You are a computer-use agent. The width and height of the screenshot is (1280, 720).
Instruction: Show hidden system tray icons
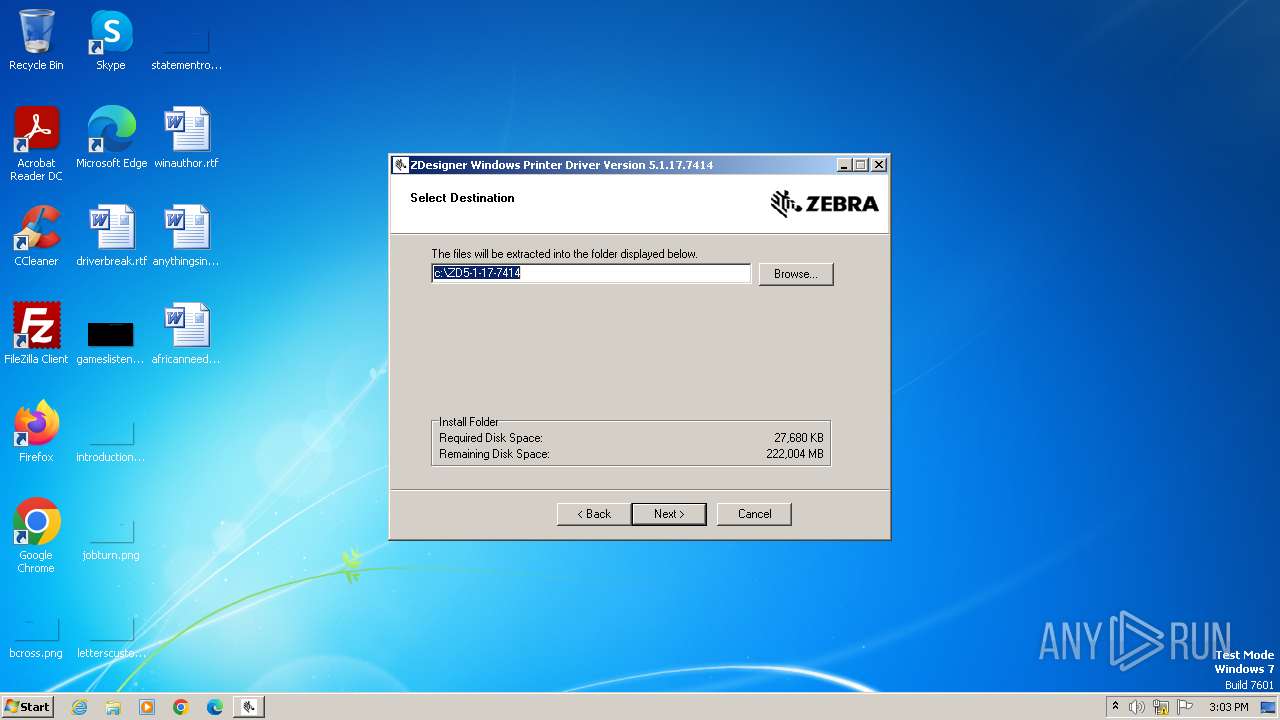1115,707
